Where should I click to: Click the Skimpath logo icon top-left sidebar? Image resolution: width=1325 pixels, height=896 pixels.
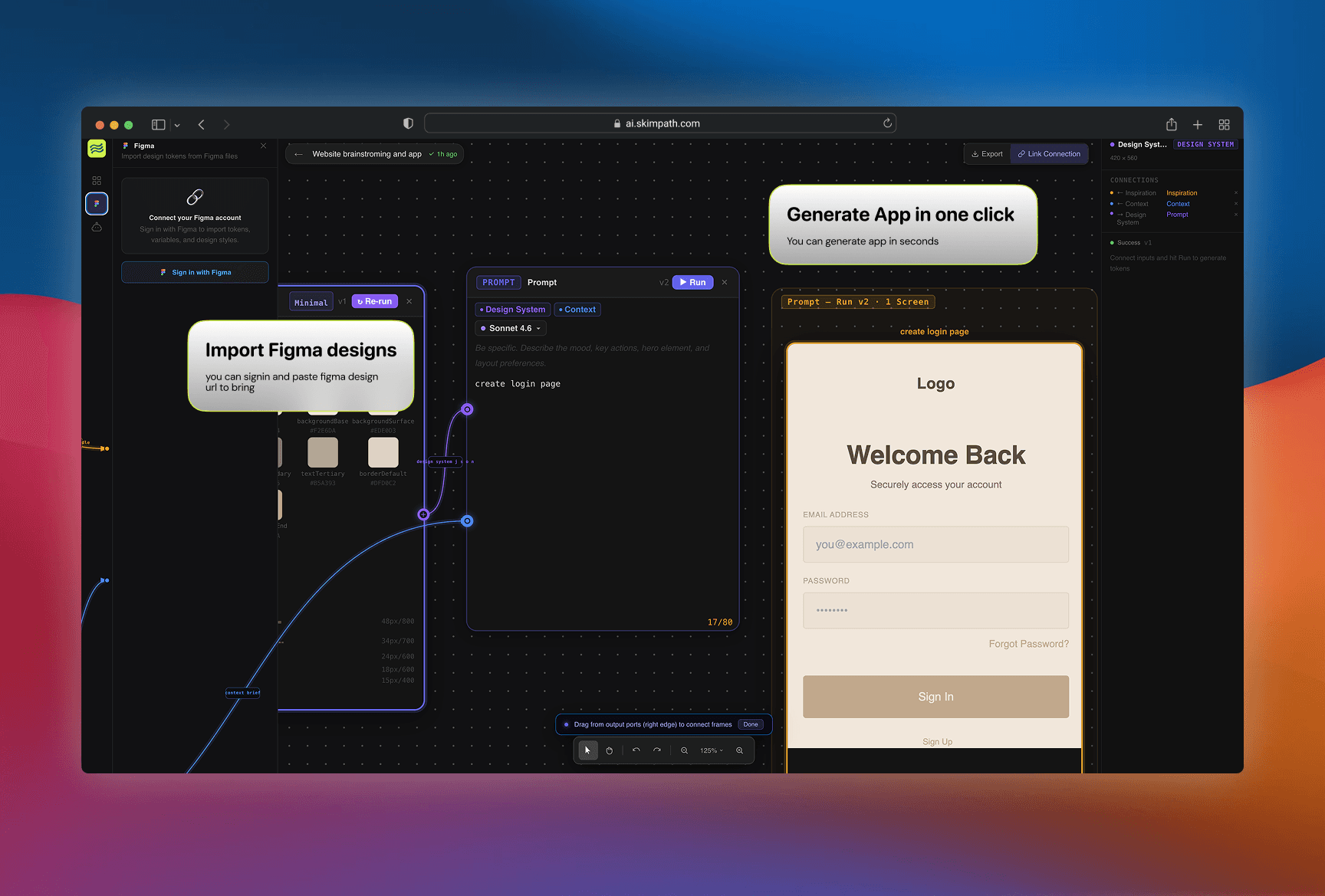point(97,149)
